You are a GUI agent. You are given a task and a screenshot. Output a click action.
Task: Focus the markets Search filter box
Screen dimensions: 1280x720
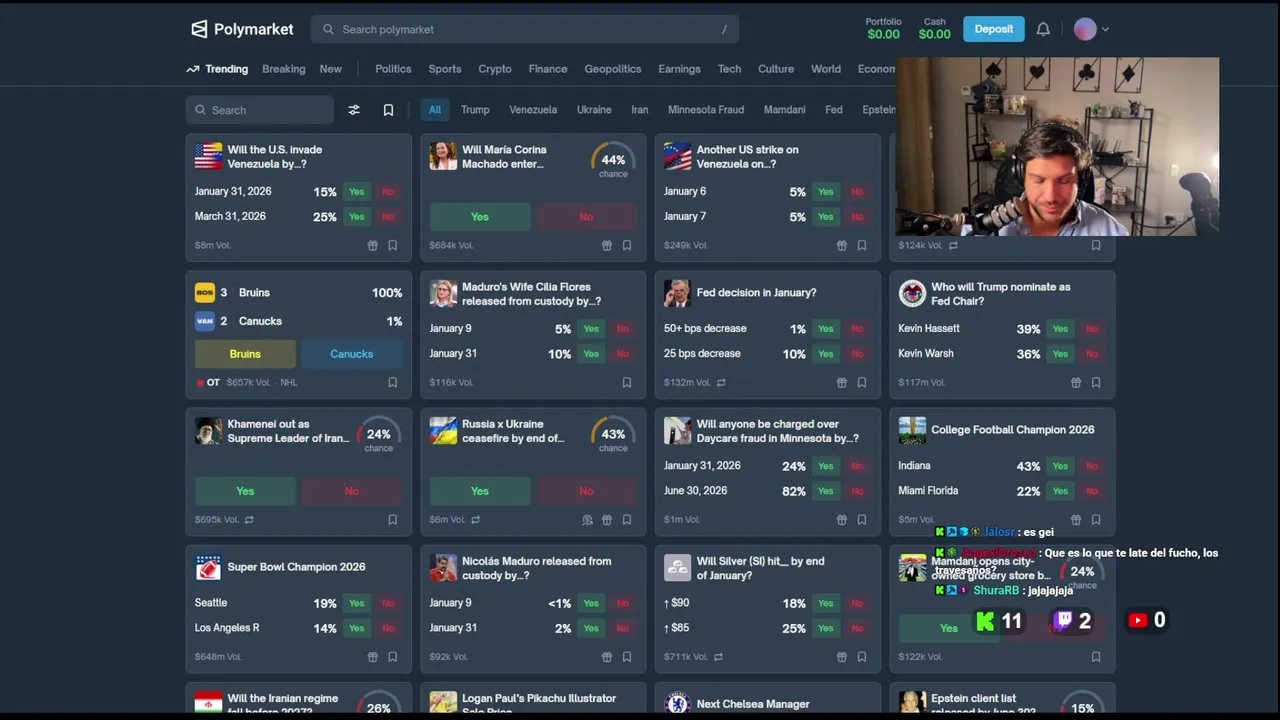tap(260, 110)
